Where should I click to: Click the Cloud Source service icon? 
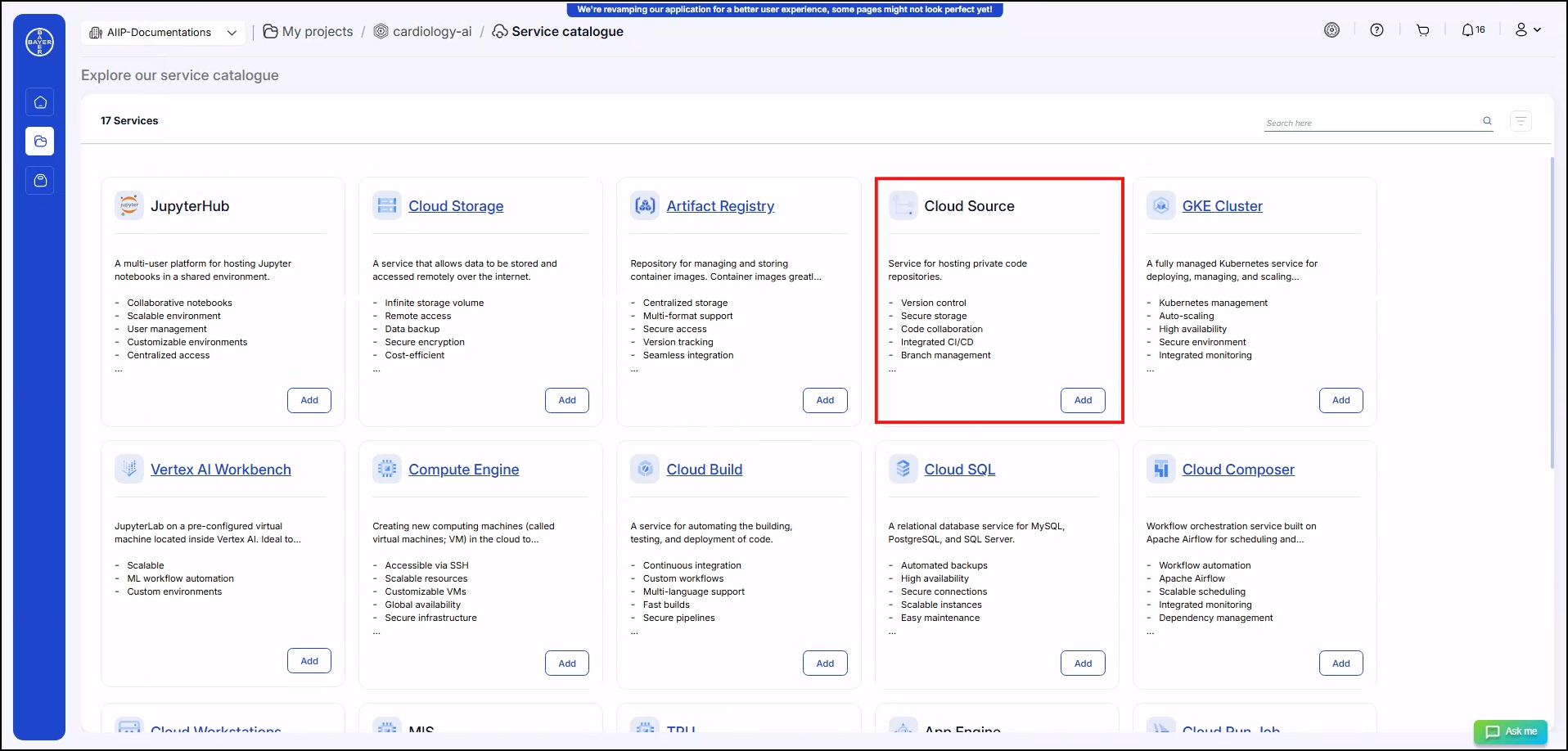tap(903, 205)
